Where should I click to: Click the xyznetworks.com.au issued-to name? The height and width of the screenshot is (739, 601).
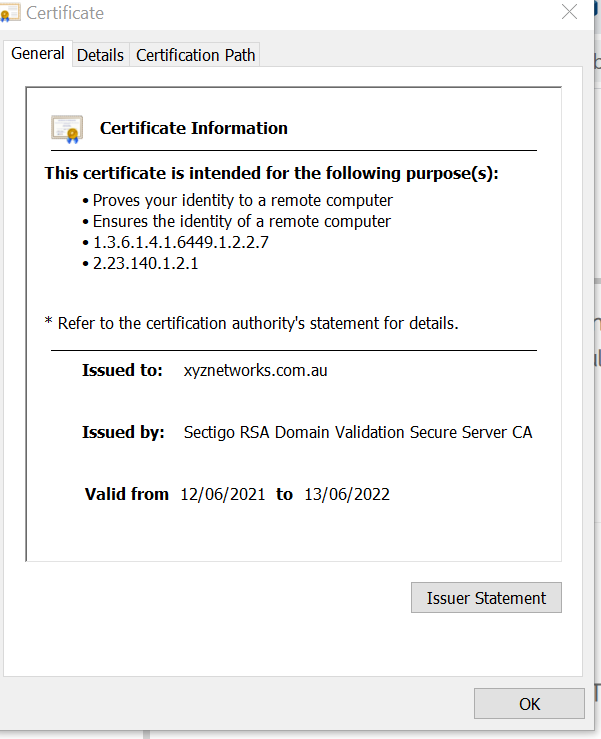[x=256, y=370]
